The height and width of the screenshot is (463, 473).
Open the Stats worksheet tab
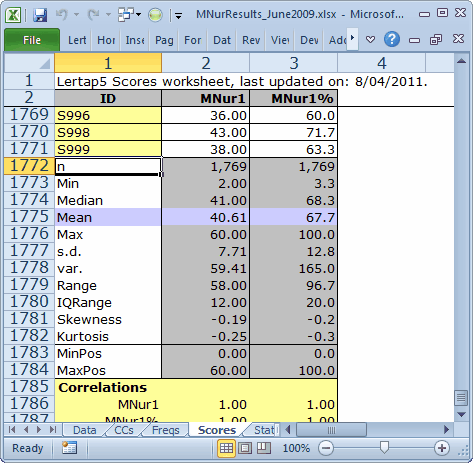tap(264, 430)
